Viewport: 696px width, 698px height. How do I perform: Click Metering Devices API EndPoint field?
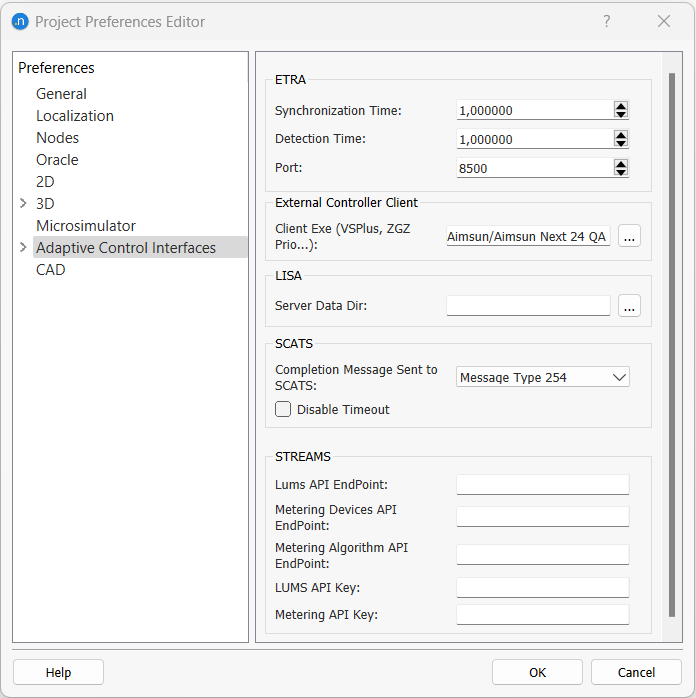[542, 516]
